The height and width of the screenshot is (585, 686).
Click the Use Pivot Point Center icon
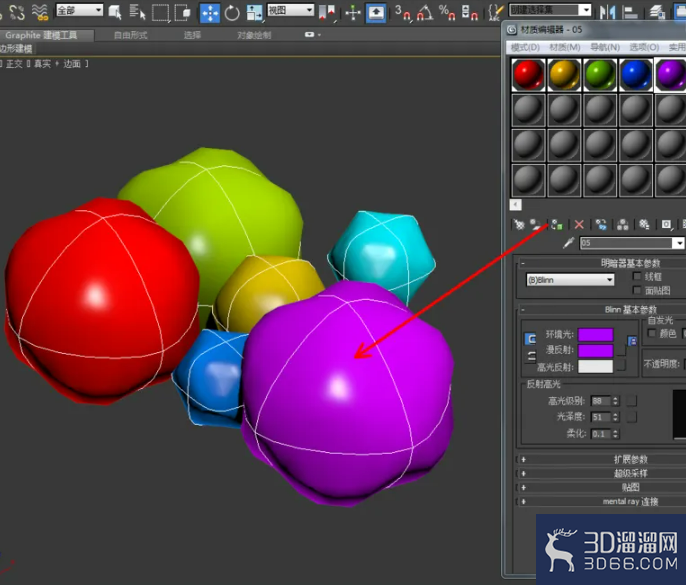326,12
